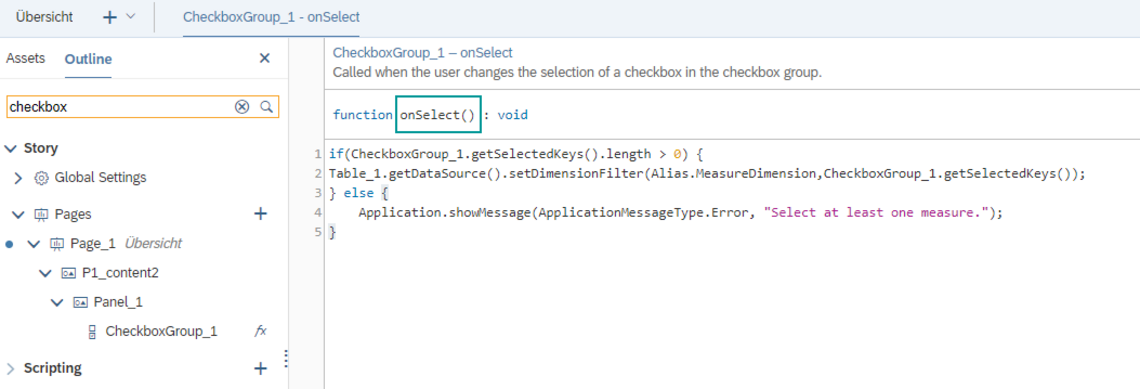Expand the Scripting section
Viewport: 1140px width, 389px height.
pos(10,369)
